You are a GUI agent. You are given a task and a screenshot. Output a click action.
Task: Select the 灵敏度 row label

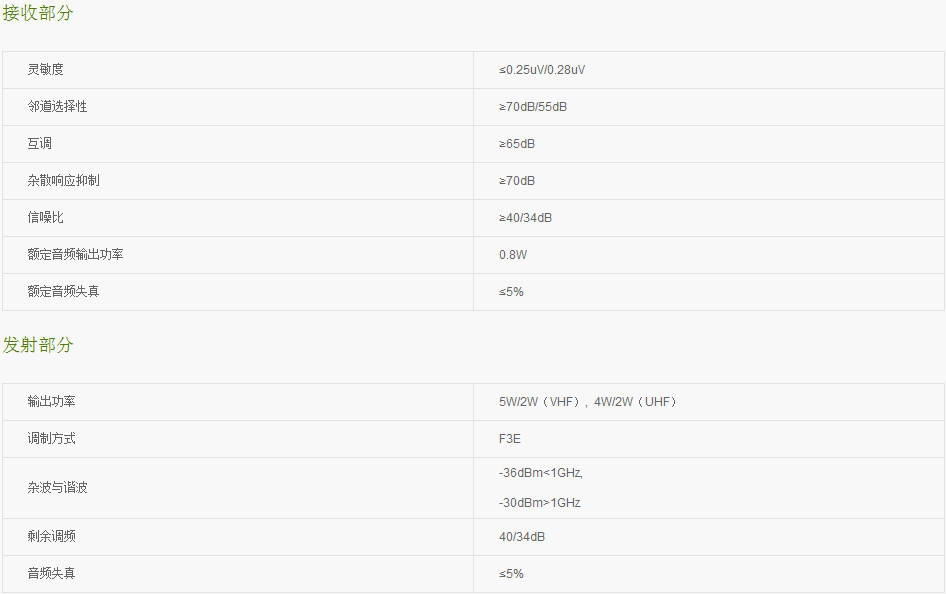click(45, 69)
